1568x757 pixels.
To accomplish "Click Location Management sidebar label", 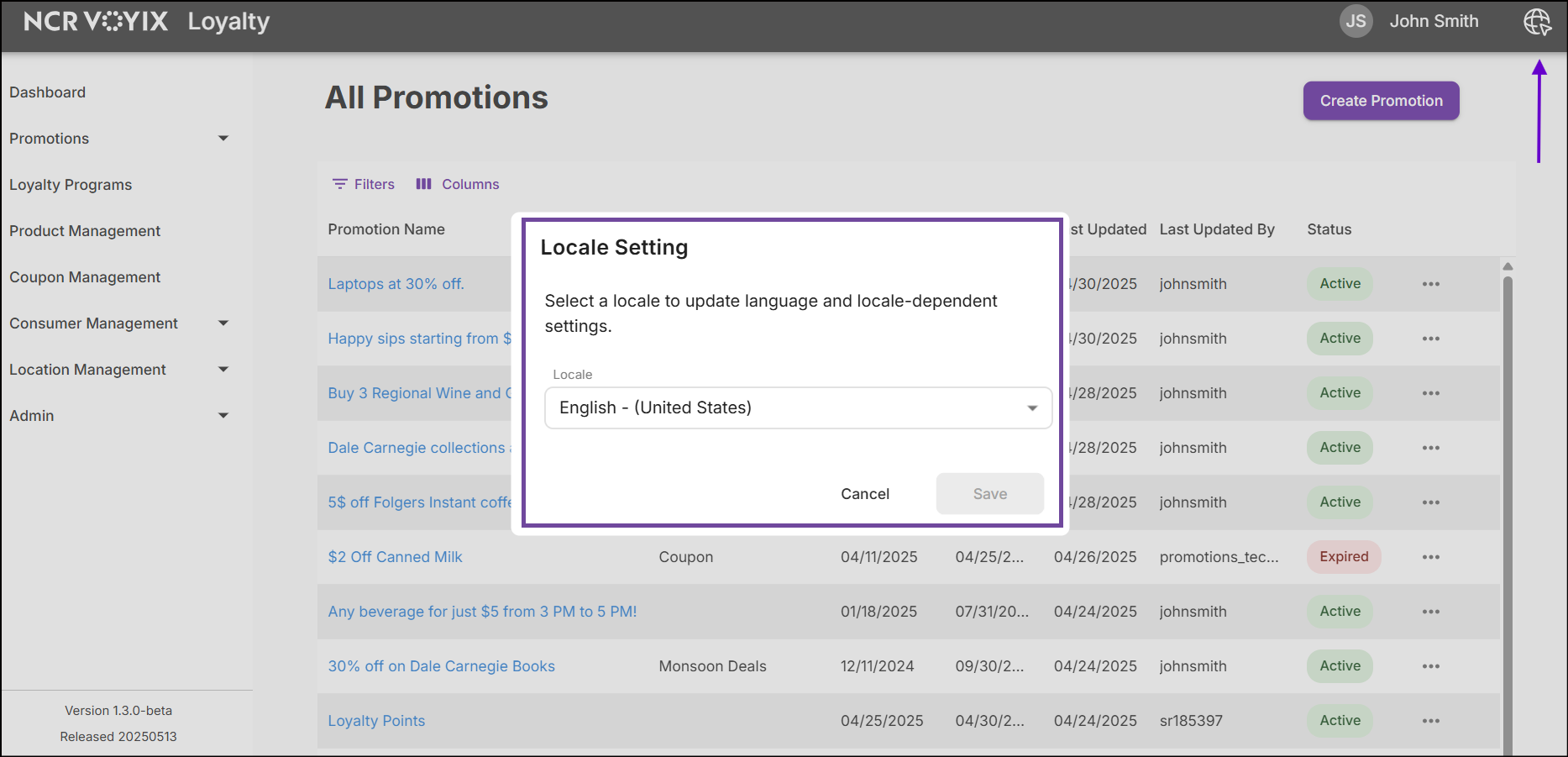I will pyautogui.click(x=87, y=370).
